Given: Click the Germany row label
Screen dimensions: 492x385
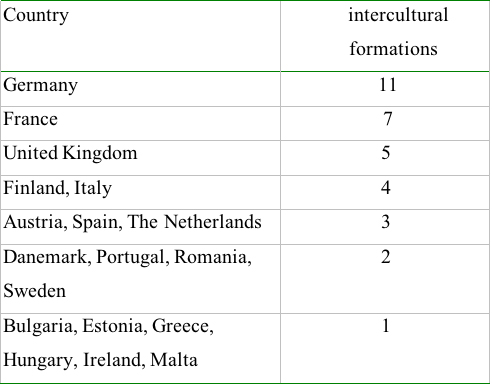Looking at the screenshot, I should coord(40,86).
